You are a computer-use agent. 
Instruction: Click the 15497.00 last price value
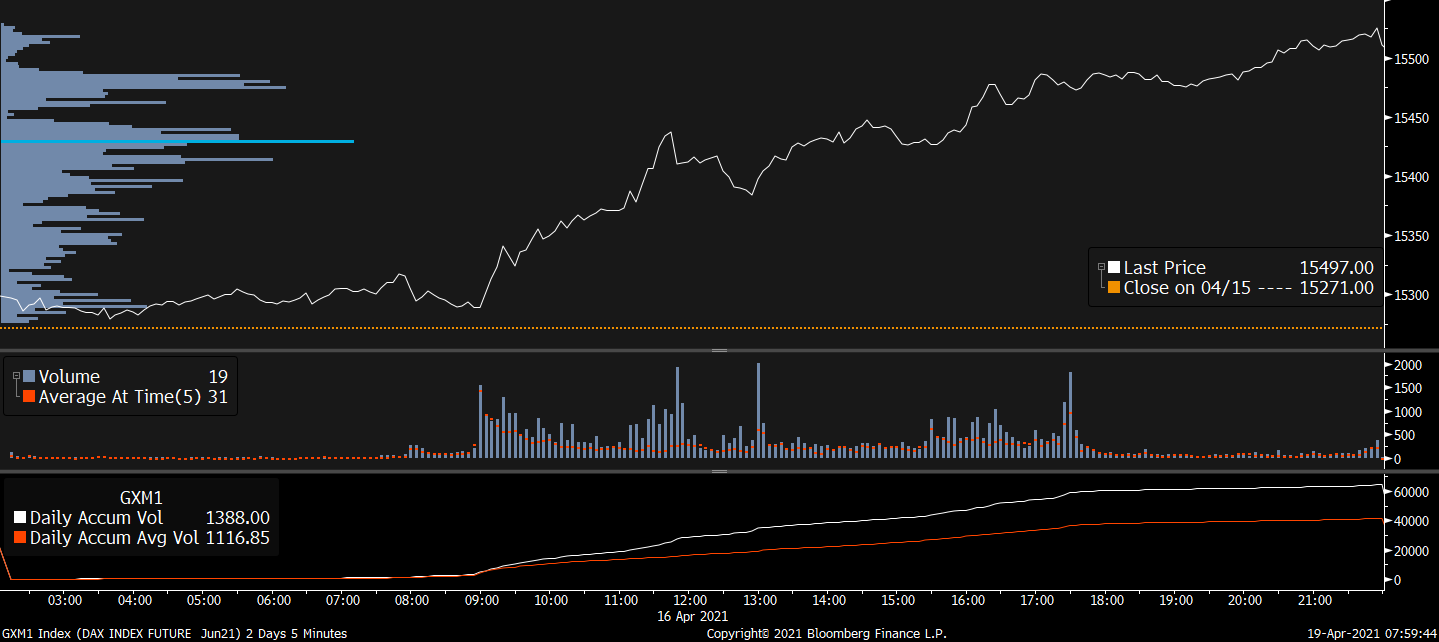click(1336, 268)
